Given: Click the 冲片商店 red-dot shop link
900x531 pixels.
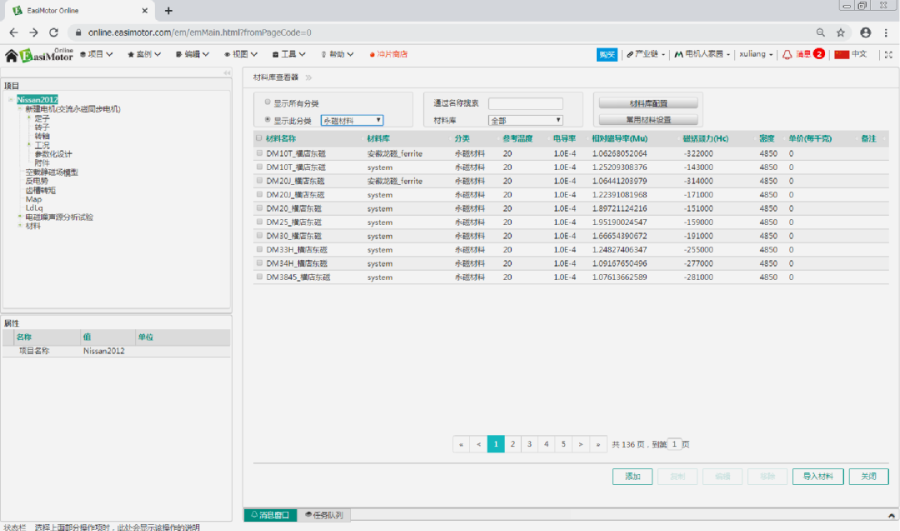Looking at the screenshot, I should pos(388,55).
